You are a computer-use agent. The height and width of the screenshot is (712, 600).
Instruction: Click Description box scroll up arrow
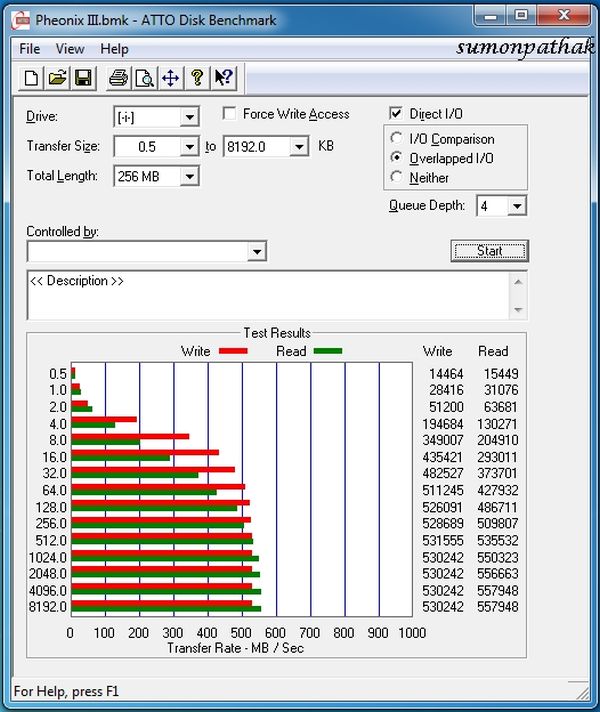click(x=518, y=282)
